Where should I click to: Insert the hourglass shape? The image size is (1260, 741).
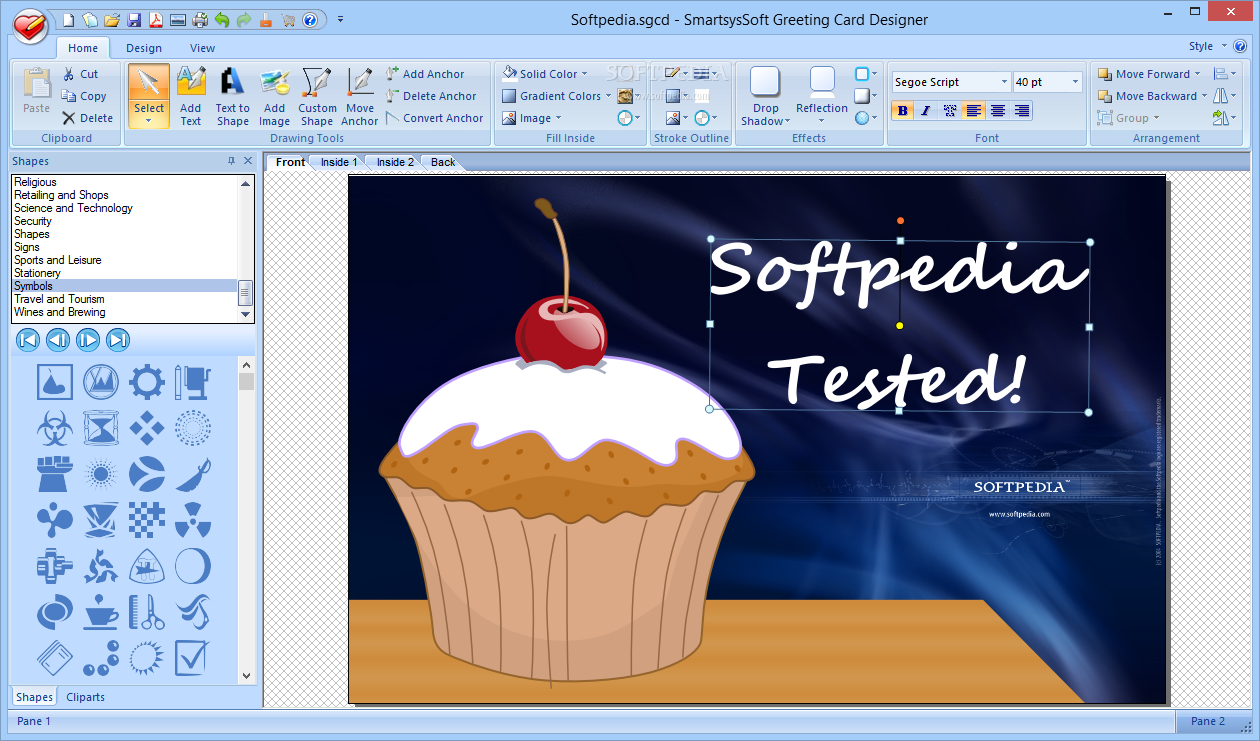point(101,428)
